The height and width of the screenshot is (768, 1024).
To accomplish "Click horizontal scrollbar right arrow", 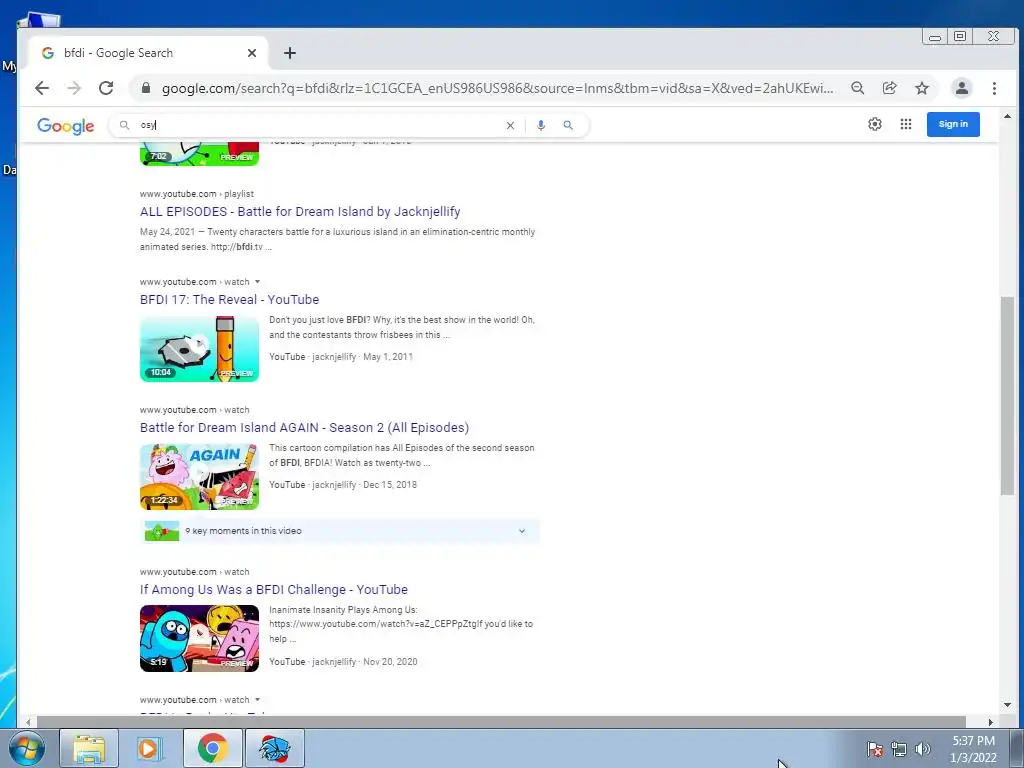I will coord(991,722).
